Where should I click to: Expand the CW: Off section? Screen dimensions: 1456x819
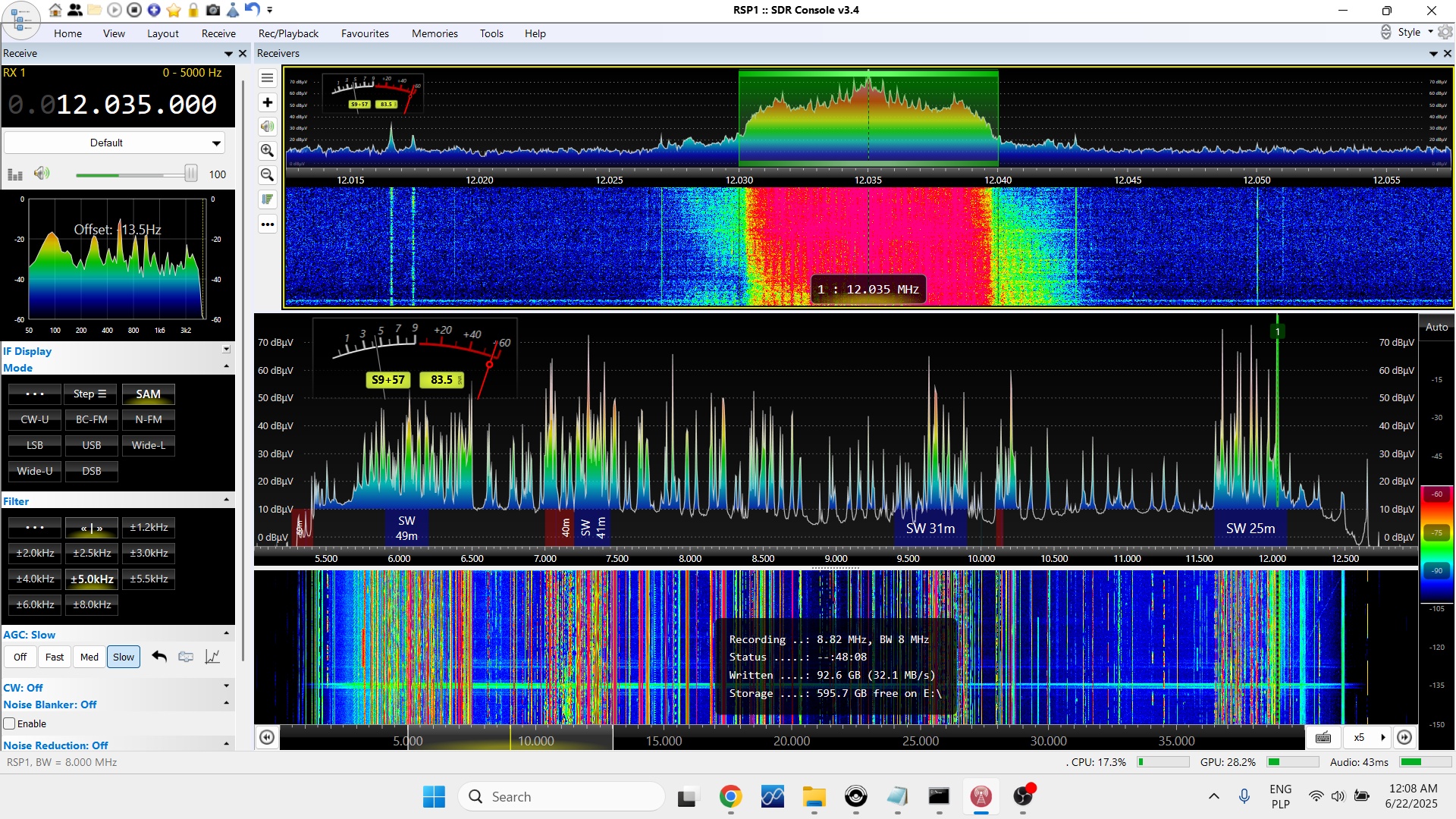coord(226,686)
